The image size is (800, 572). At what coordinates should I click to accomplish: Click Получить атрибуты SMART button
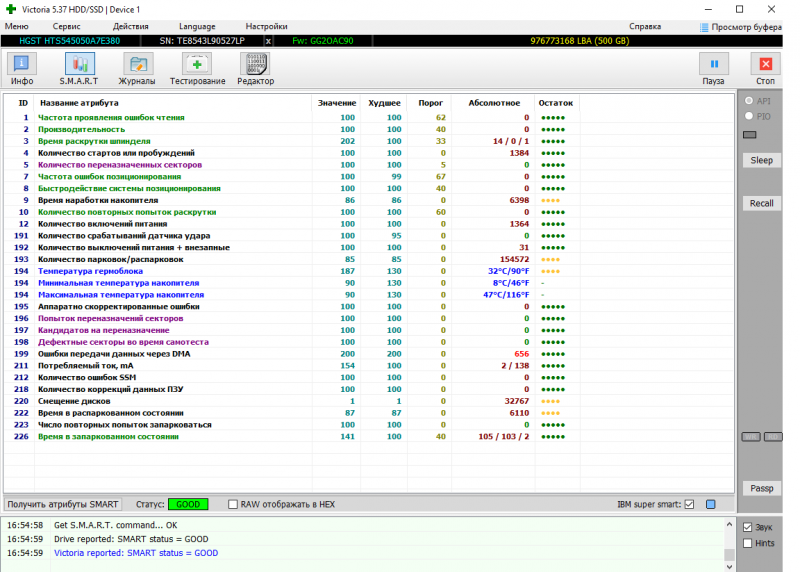(x=65, y=505)
